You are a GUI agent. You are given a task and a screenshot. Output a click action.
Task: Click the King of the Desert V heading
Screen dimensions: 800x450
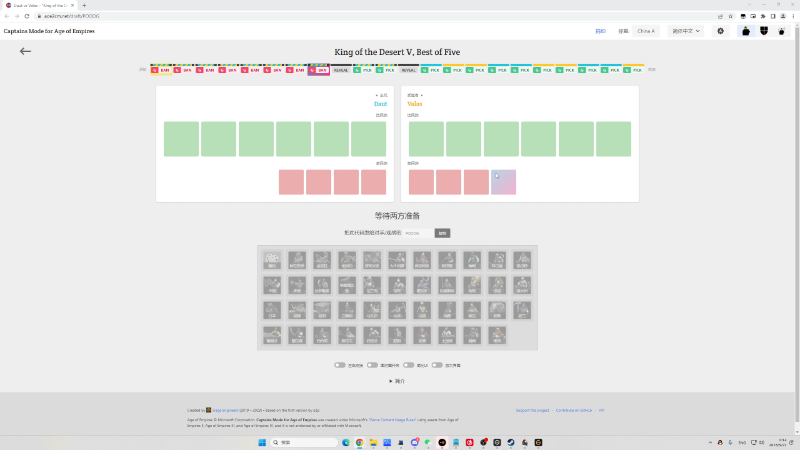(397, 52)
